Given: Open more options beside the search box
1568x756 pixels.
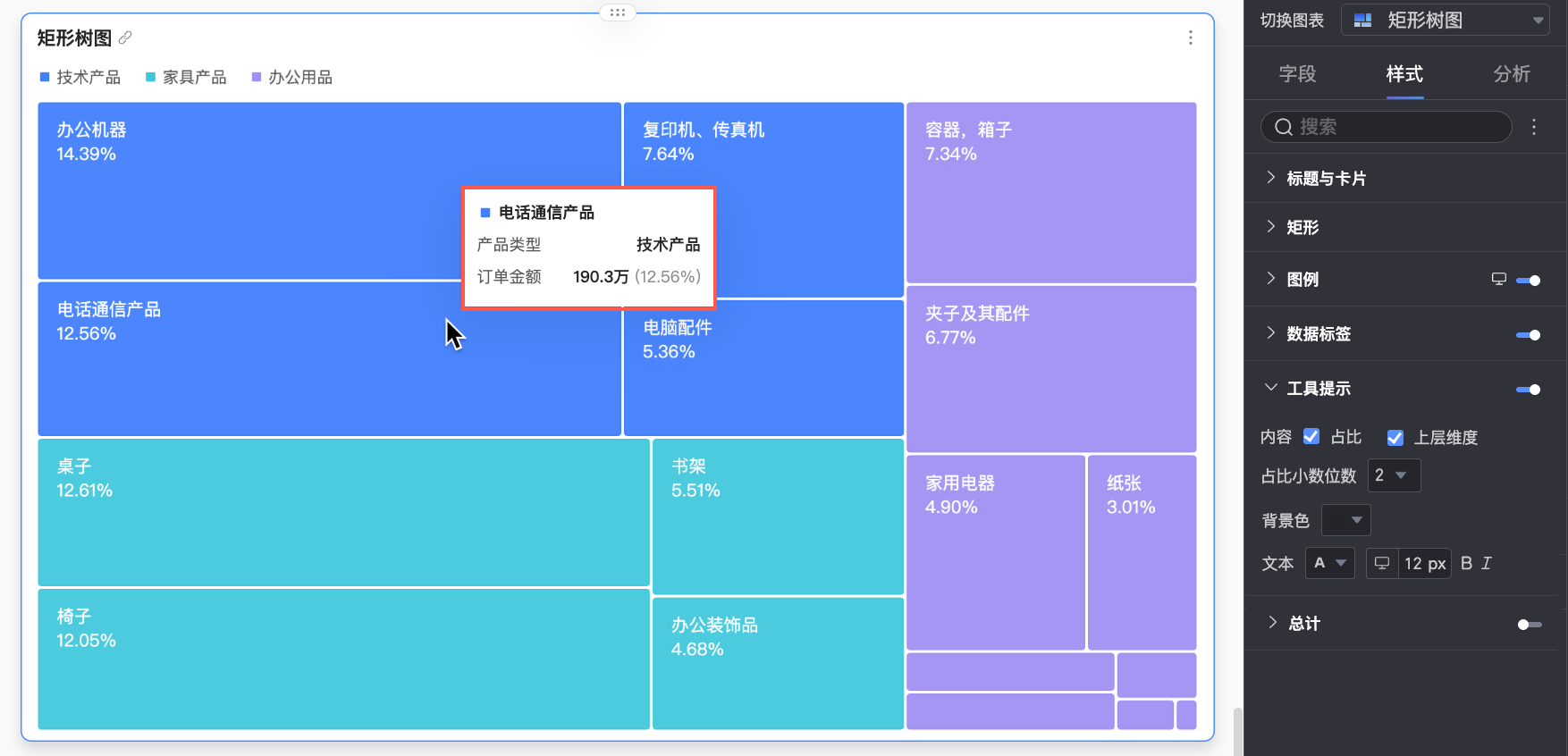Looking at the screenshot, I should pyautogui.click(x=1534, y=127).
